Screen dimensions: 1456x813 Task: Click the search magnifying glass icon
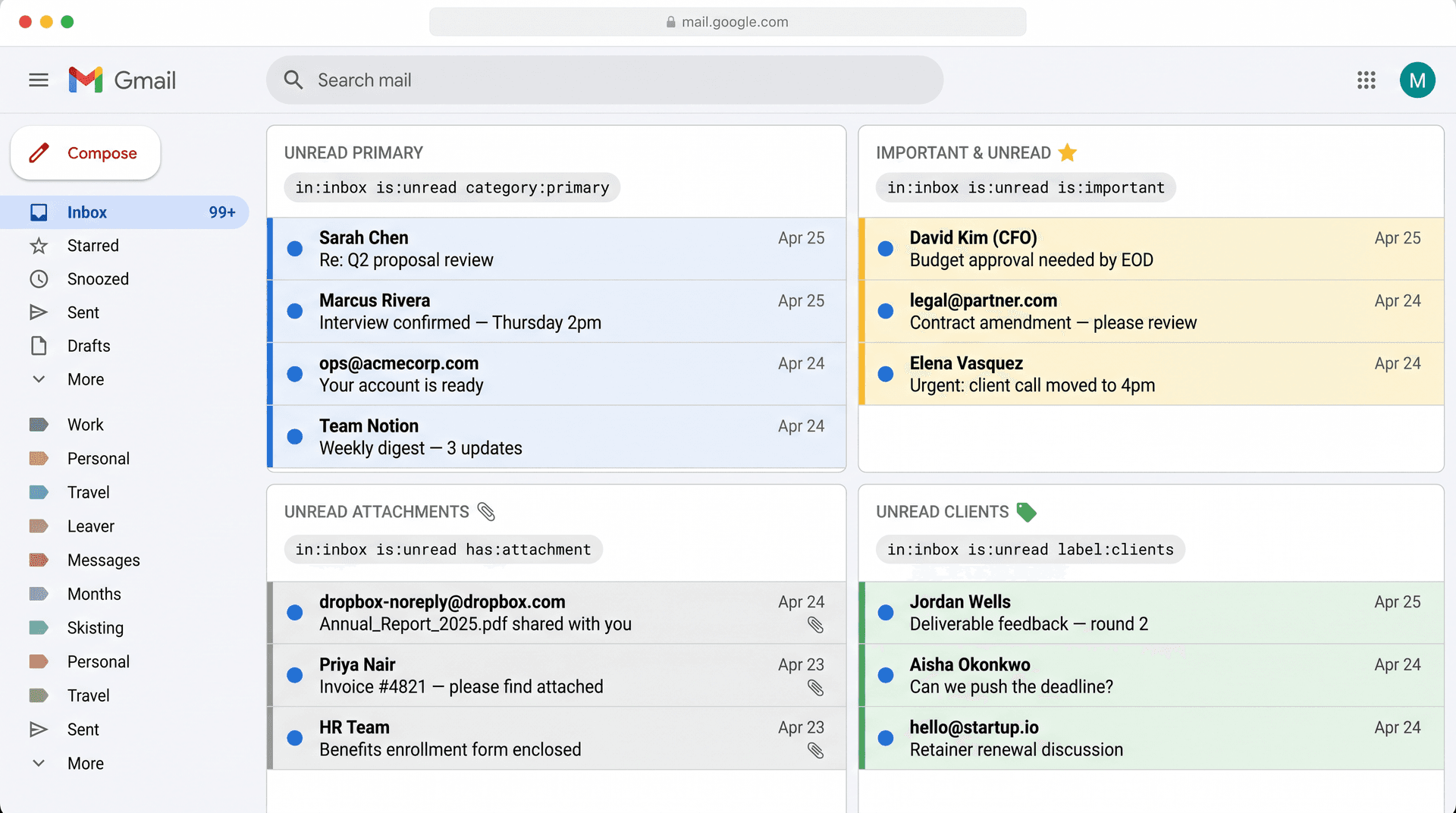click(x=293, y=80)
